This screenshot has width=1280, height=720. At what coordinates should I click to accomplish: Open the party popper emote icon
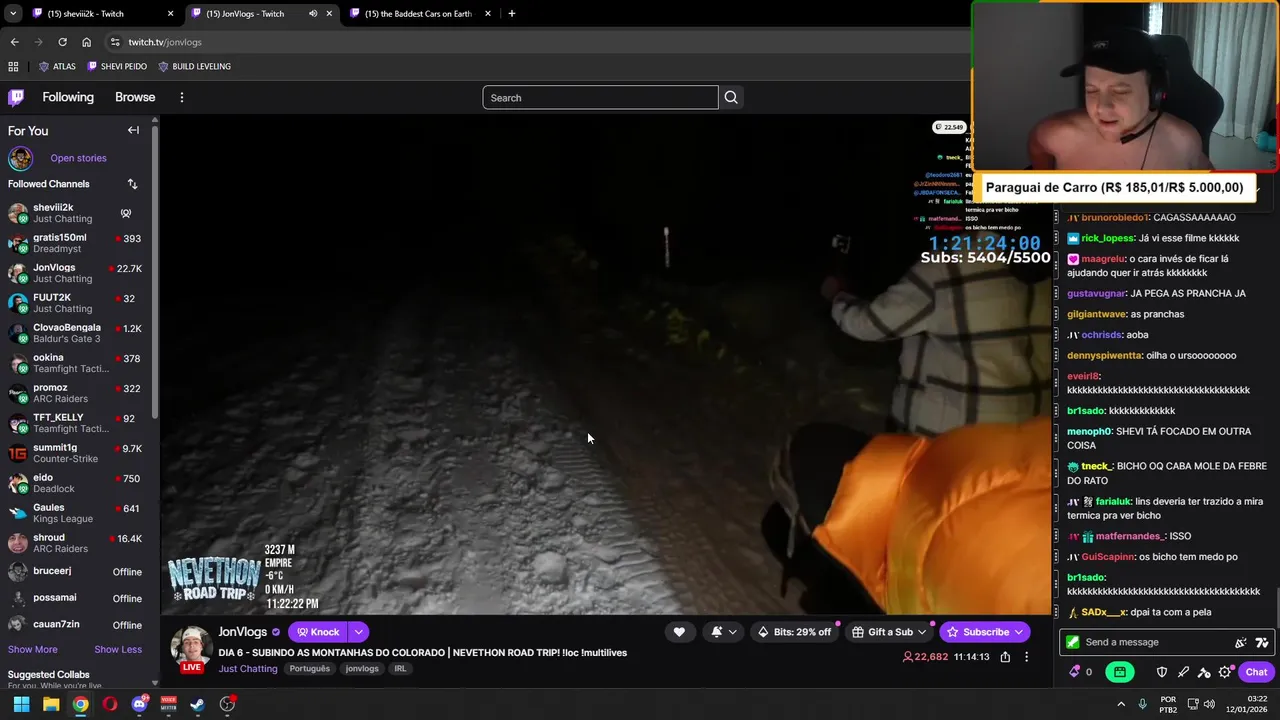tap(1241, 642)
